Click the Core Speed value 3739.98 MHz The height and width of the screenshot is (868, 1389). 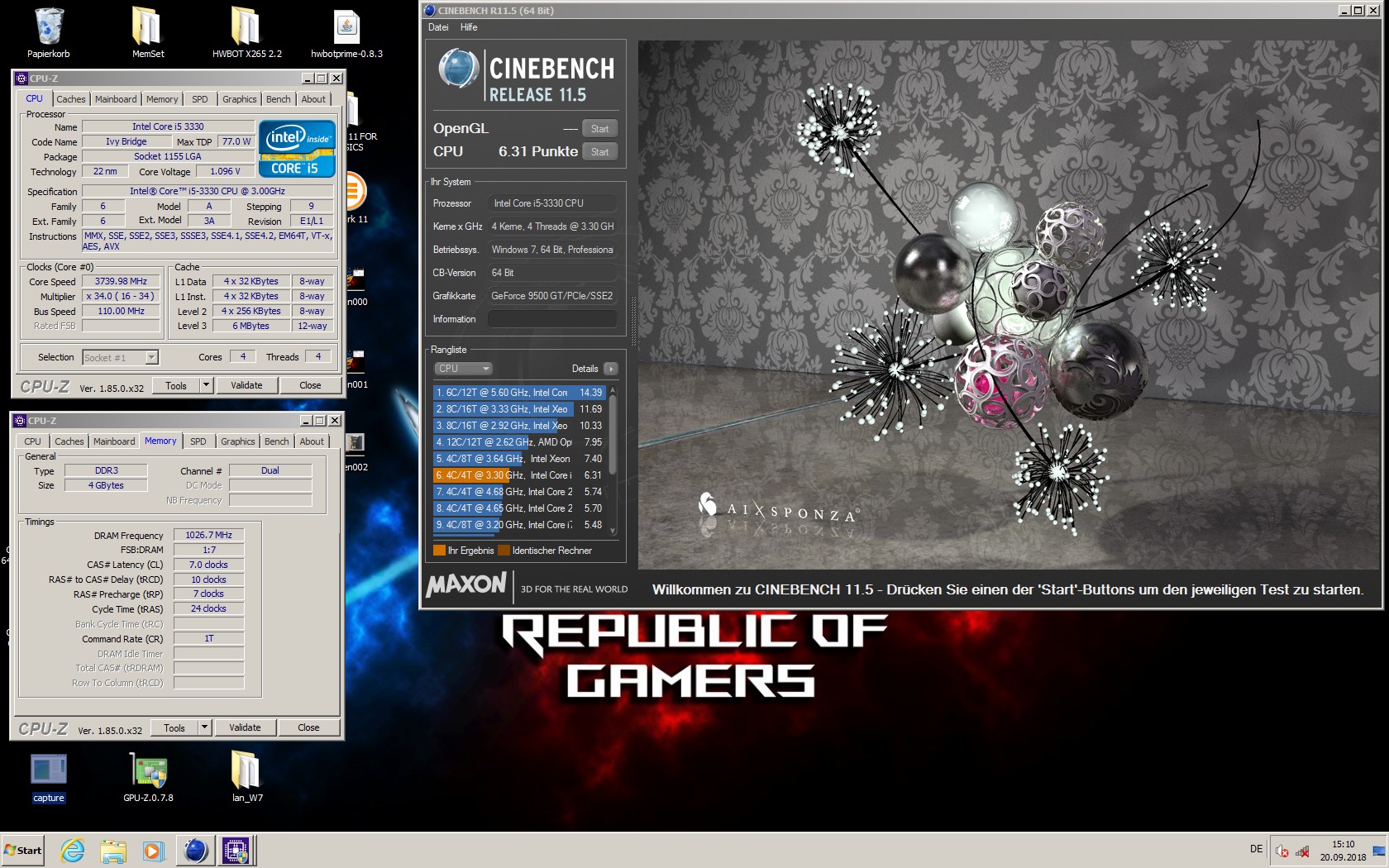(121, 281)
